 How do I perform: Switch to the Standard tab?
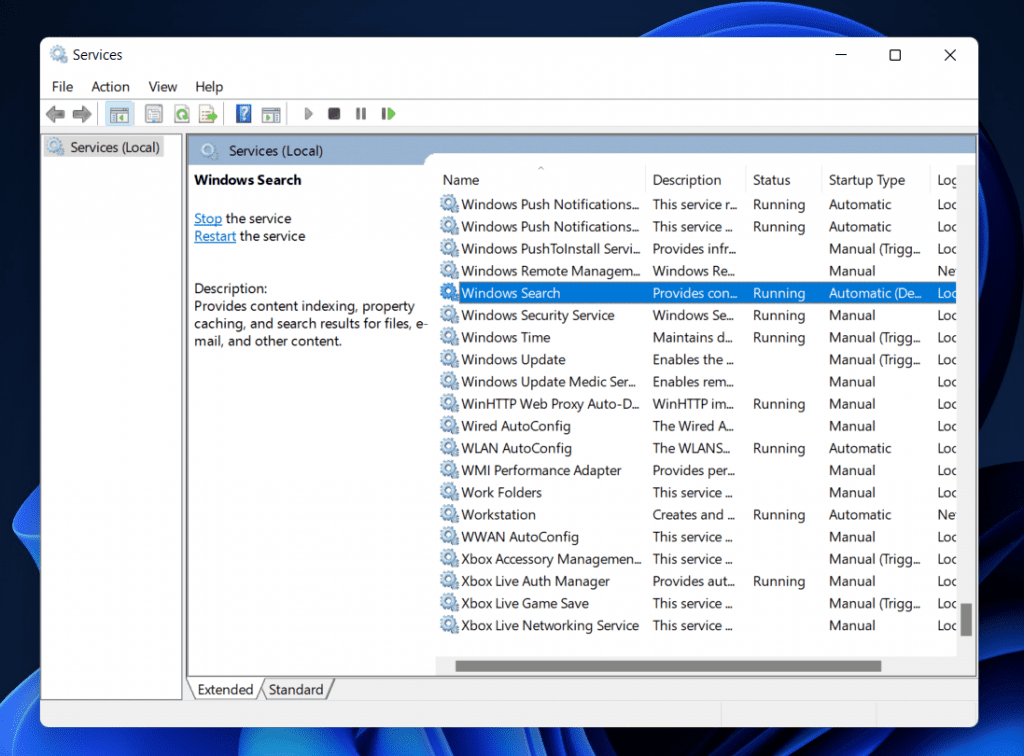pyautogui.click(x=295, y=689)
